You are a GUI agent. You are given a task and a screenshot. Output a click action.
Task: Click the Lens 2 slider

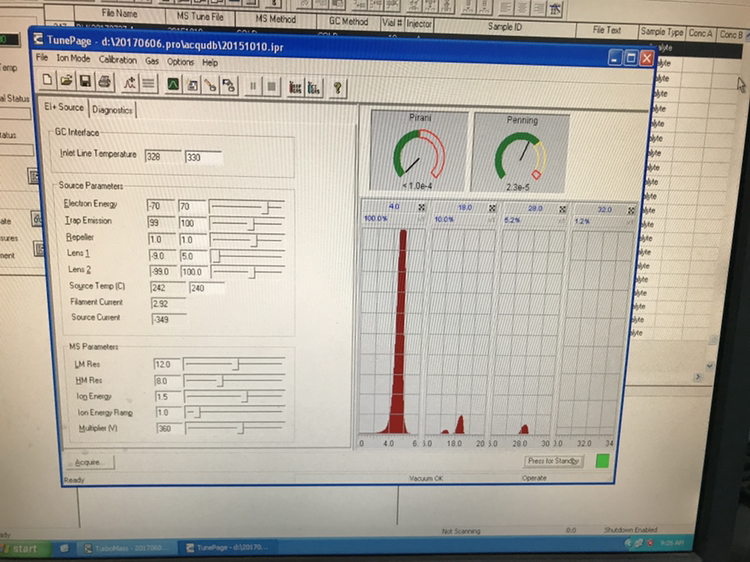tap(249, 272)
